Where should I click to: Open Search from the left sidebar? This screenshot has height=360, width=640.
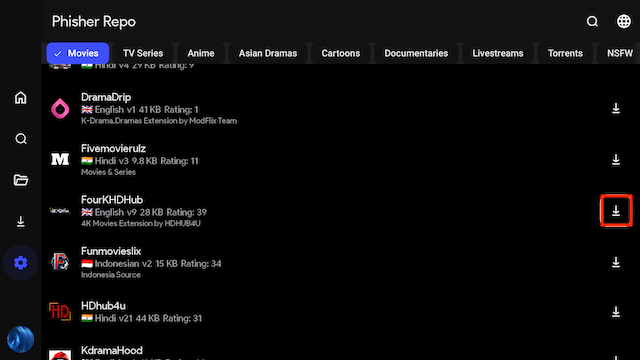tap(20, 139)
